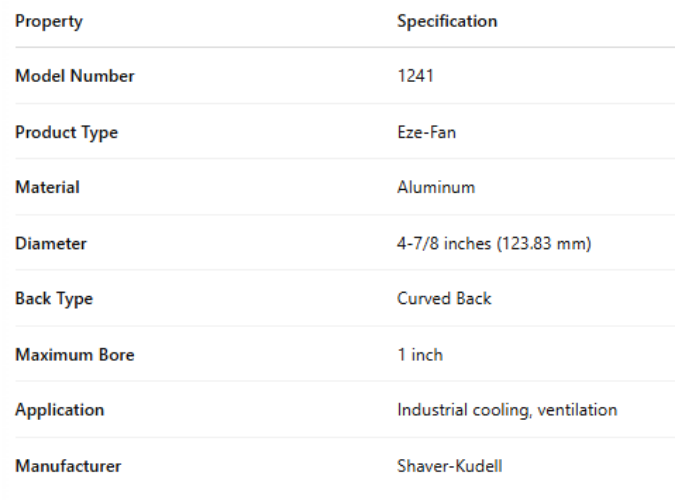675x500 pixels.
Task: Click the Property column header
Action: (x=49, y=21)
